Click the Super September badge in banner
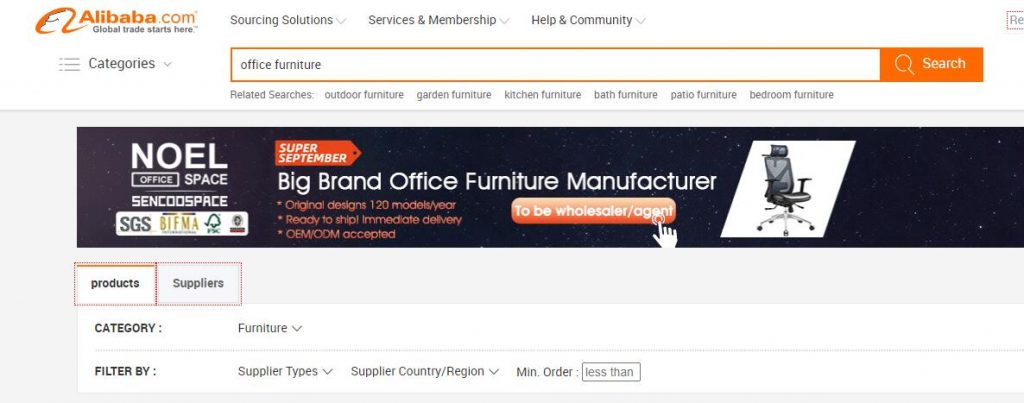 tap(317, 153)
